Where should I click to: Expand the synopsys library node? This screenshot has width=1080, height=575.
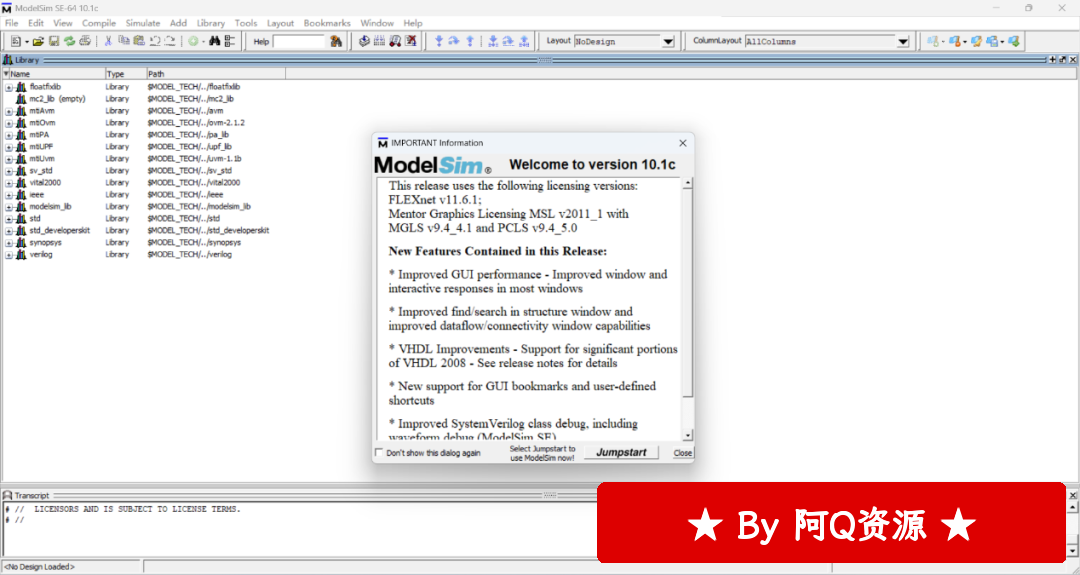coord(9,243)
